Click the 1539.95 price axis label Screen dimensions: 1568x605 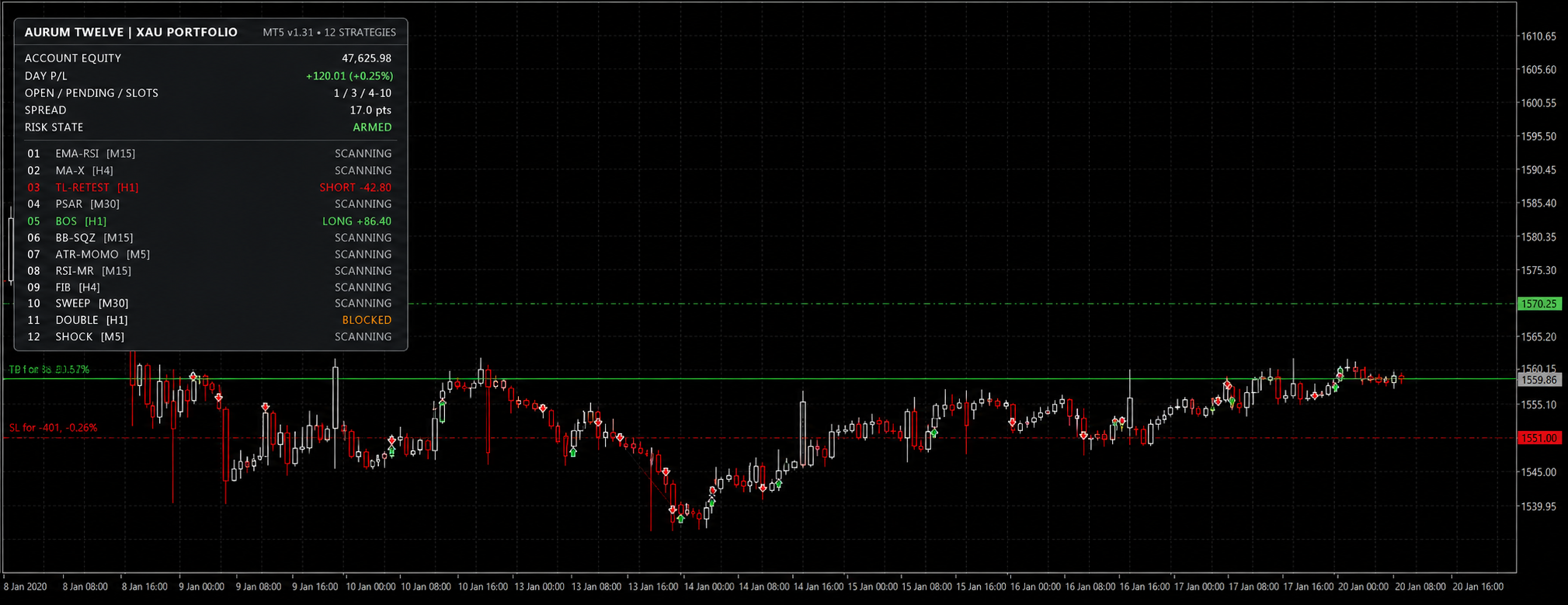coord(1538,506)
